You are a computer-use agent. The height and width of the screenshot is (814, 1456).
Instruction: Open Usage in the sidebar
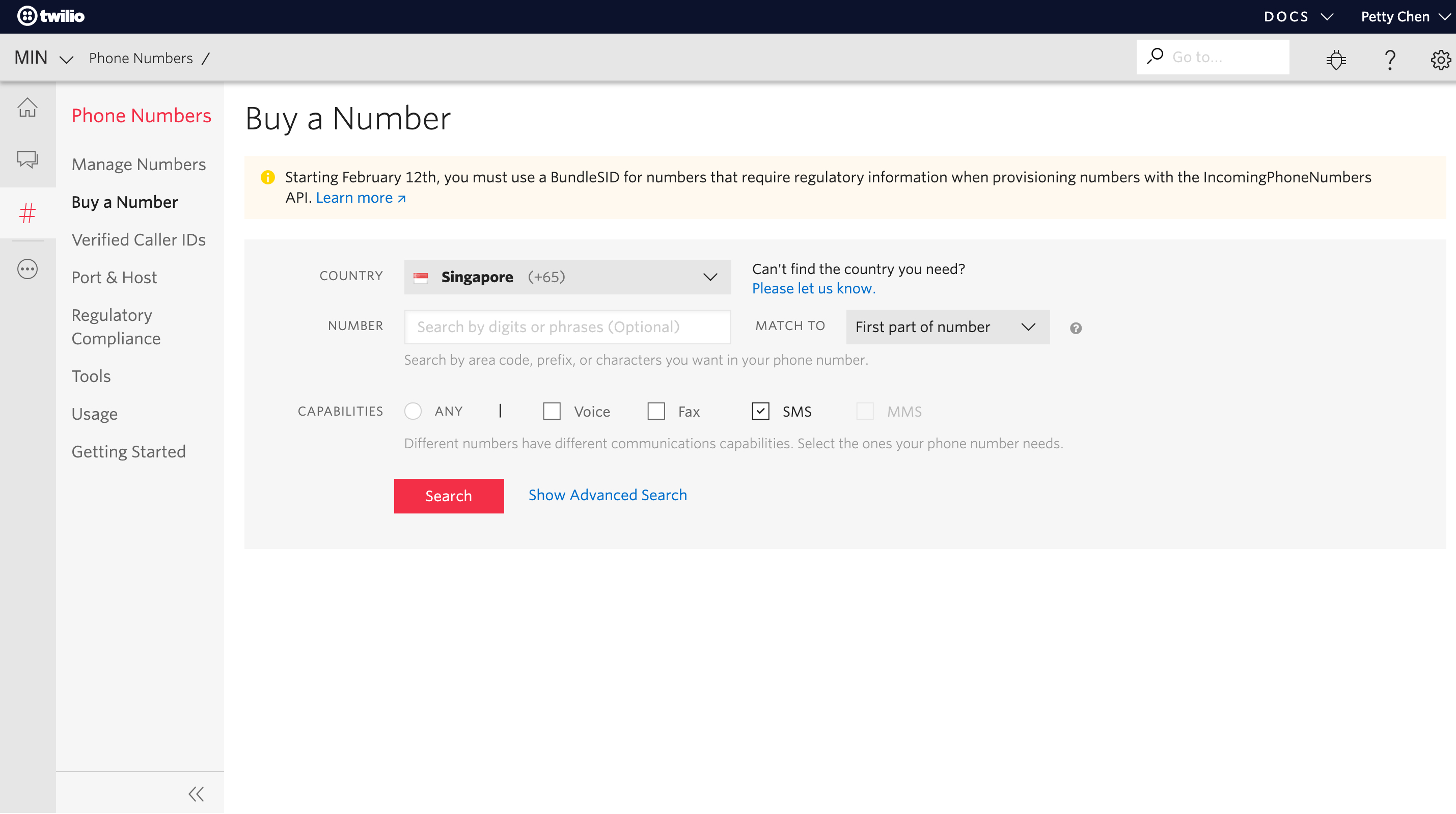point(94,414)
